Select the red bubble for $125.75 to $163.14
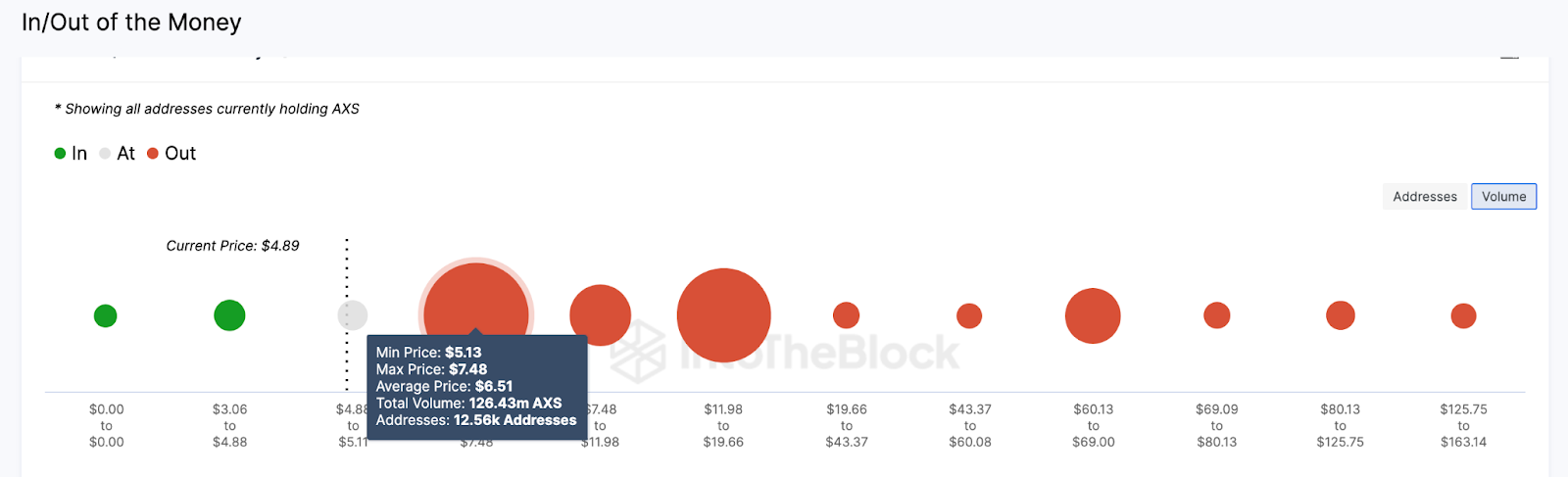Viewport: 1568px width, 477px height. (1463, 315)
